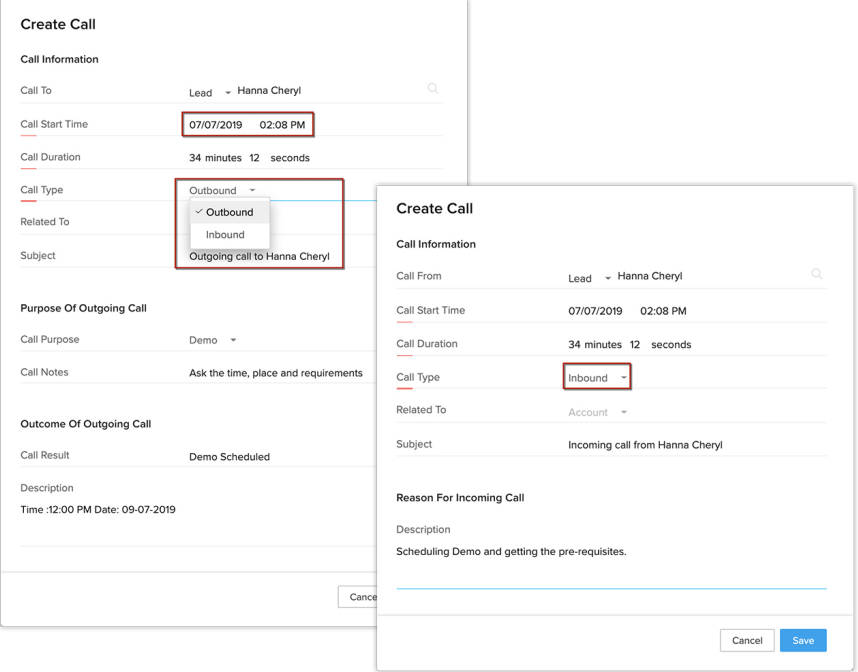Click the lookup magnifier icon in the inbound form
The image size is (858, 672).
pyautogui.click(x=817, y=275)
